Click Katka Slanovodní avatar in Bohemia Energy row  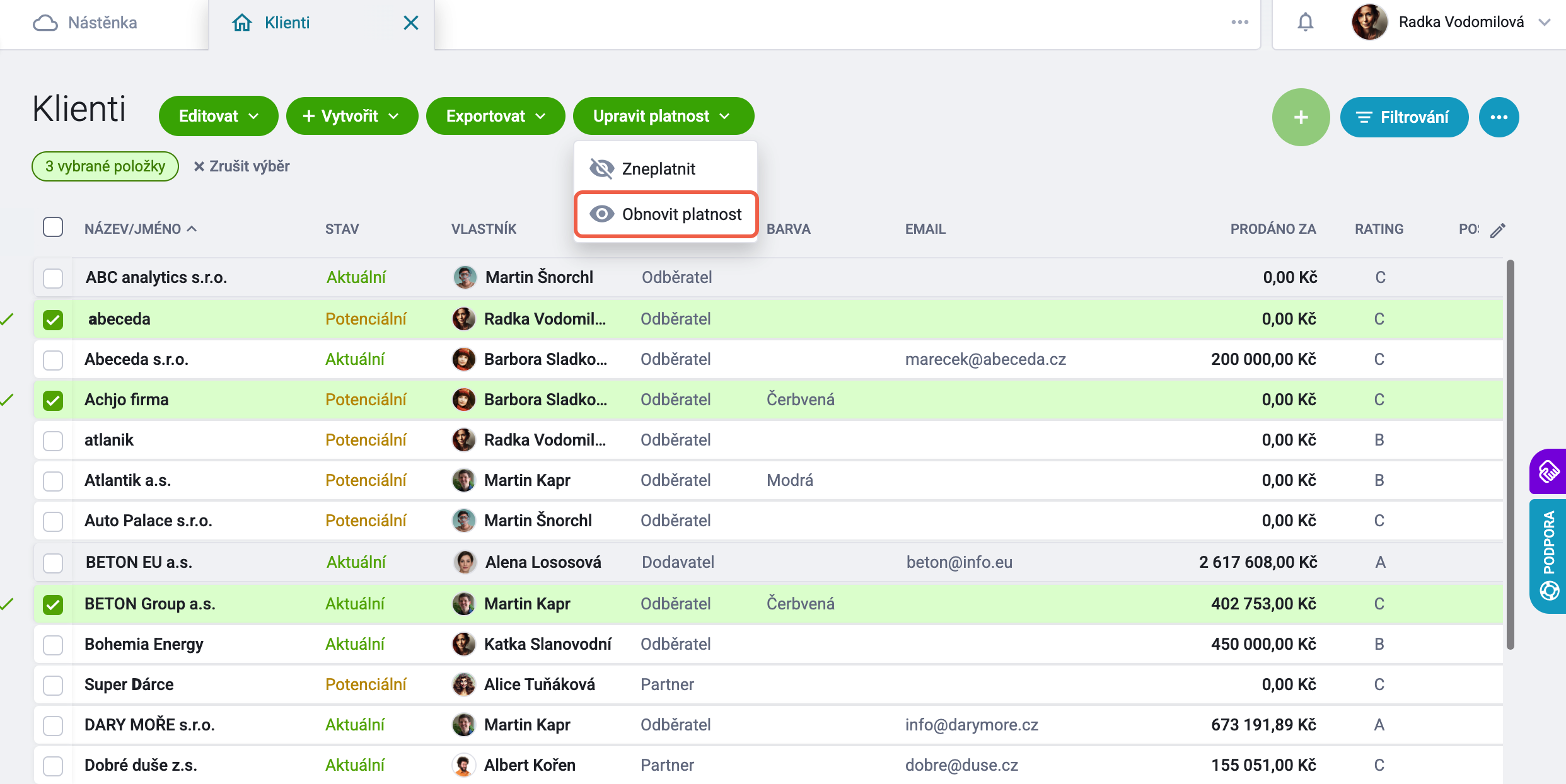point(464,644)
